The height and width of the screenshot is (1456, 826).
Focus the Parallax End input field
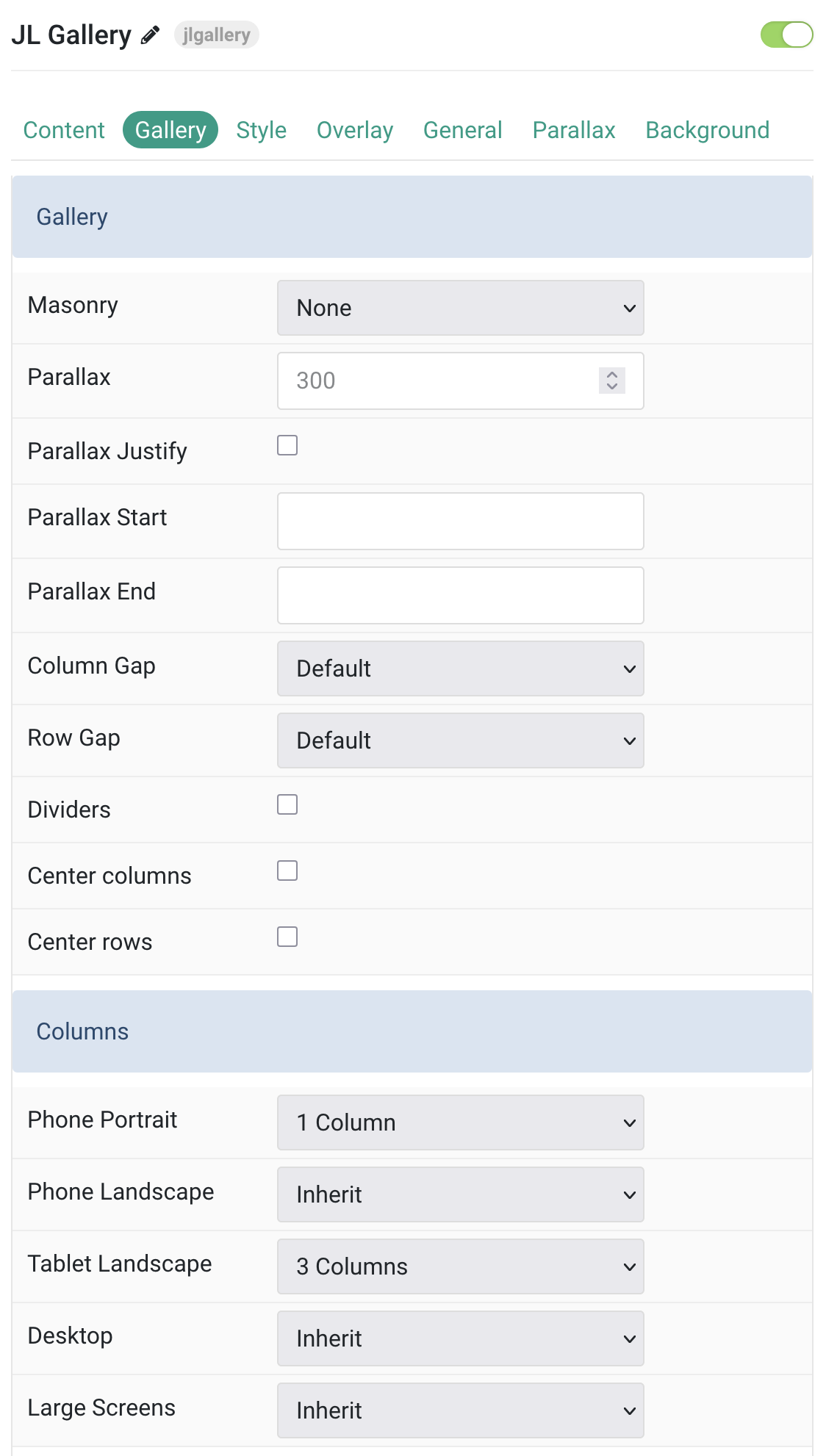pyautogui.click(x=461, y=595)
